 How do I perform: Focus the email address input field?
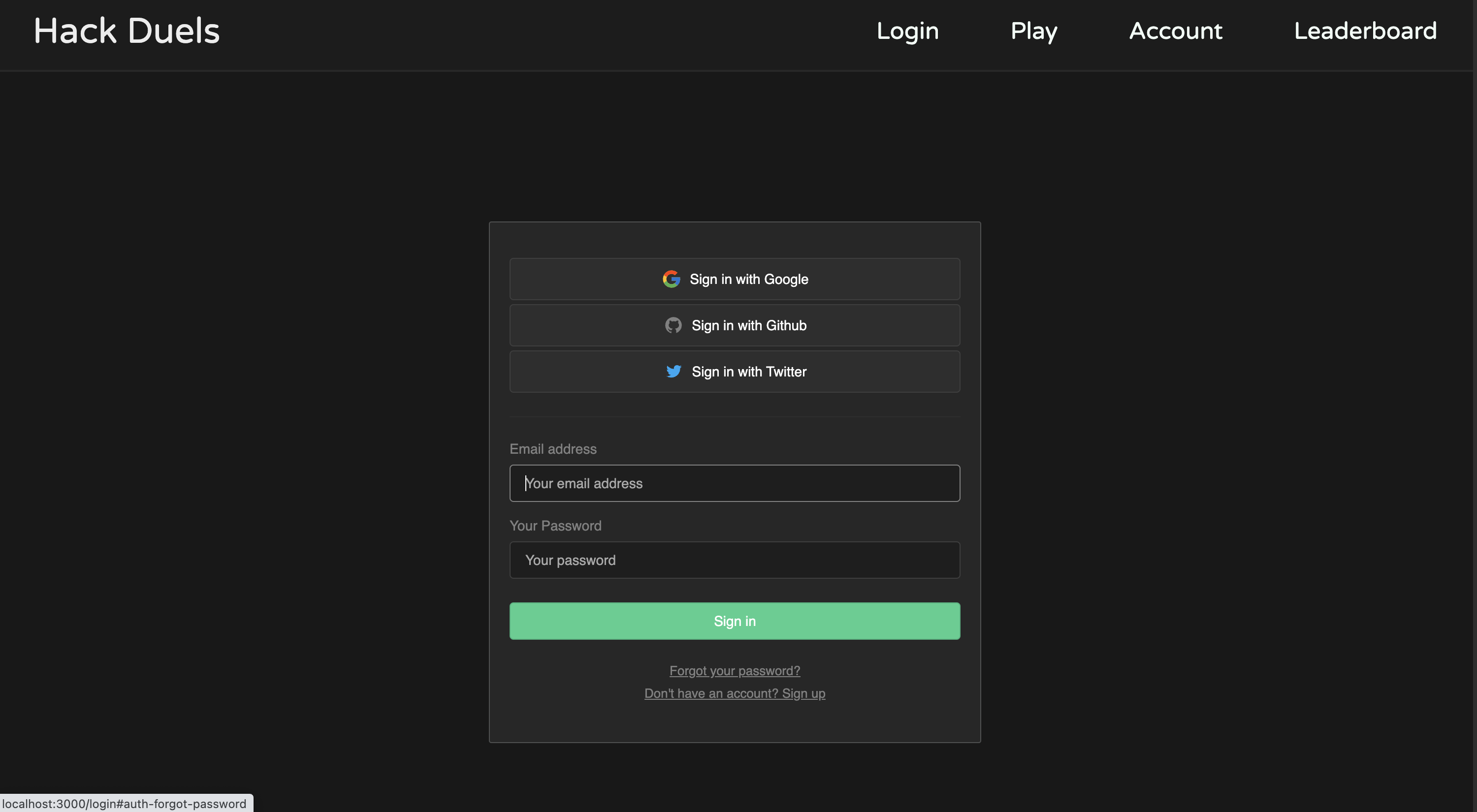pyautogui.click(x=735, y=483)
